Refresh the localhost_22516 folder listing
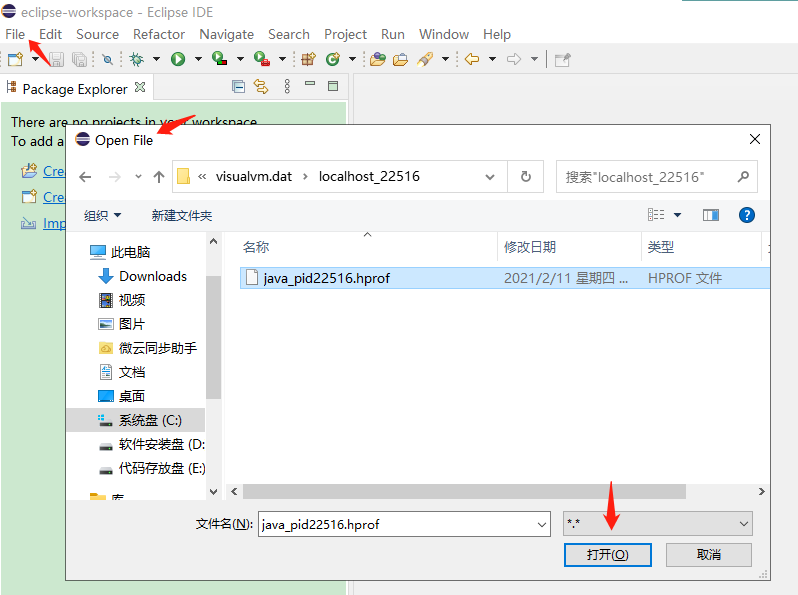The image size is (798, 595). tap(526, 177)
